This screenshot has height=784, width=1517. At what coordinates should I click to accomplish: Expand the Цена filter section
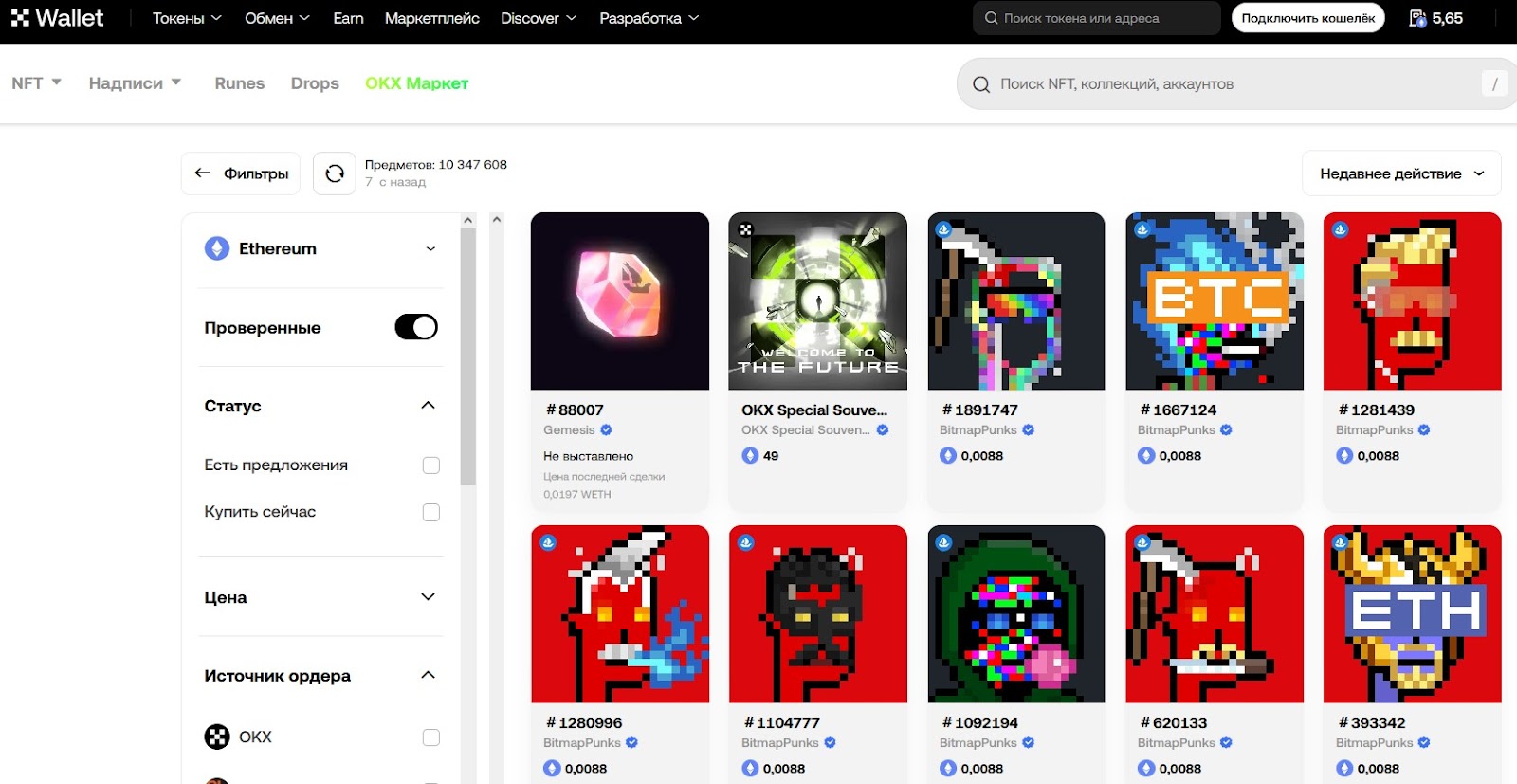(x=428, y=597)
